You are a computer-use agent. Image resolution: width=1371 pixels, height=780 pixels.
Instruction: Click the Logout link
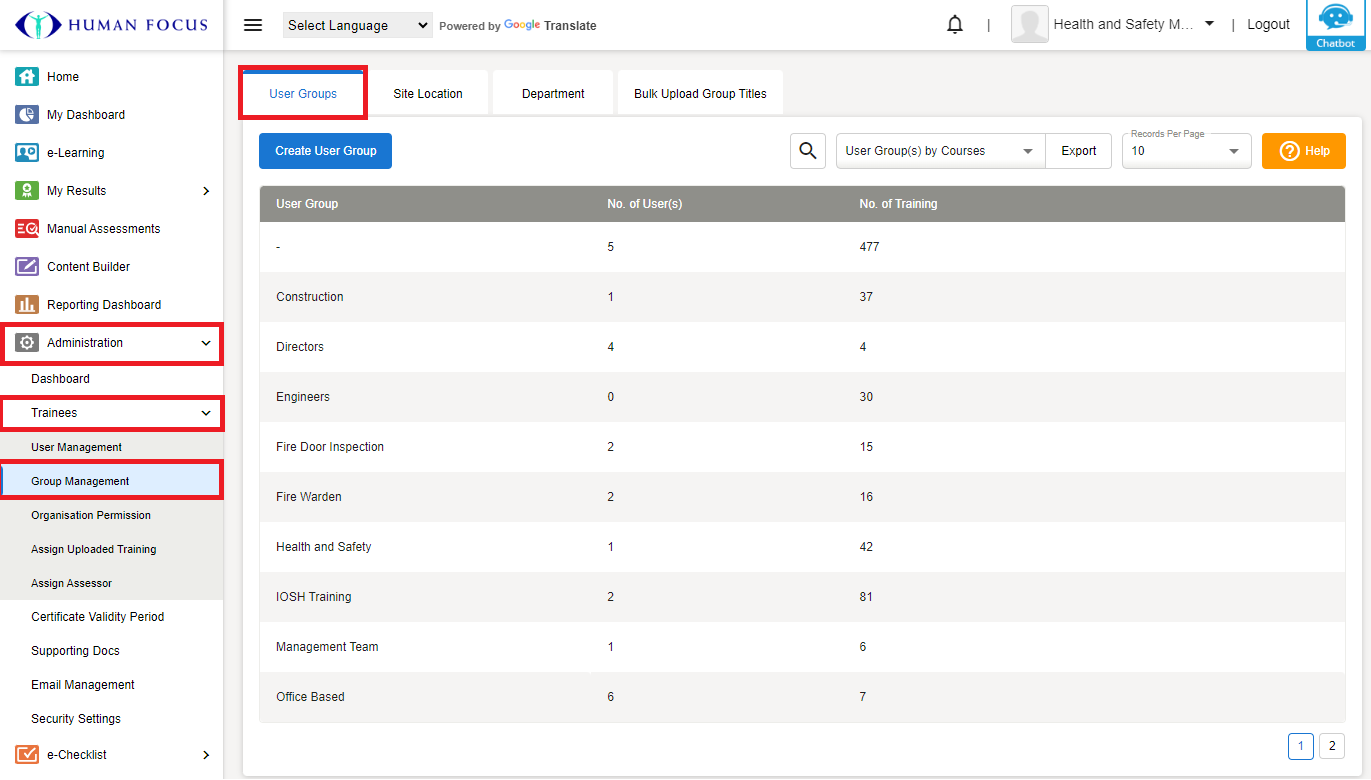click(x=1268, y=25)
